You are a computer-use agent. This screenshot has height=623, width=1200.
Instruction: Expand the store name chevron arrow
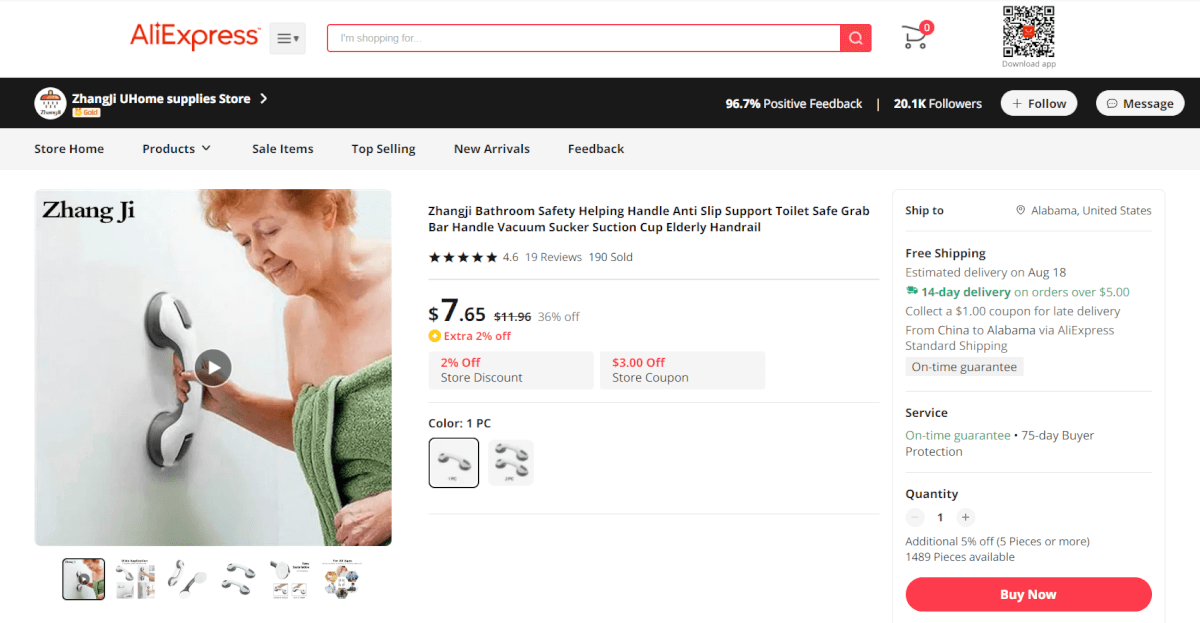coord(264,98)
